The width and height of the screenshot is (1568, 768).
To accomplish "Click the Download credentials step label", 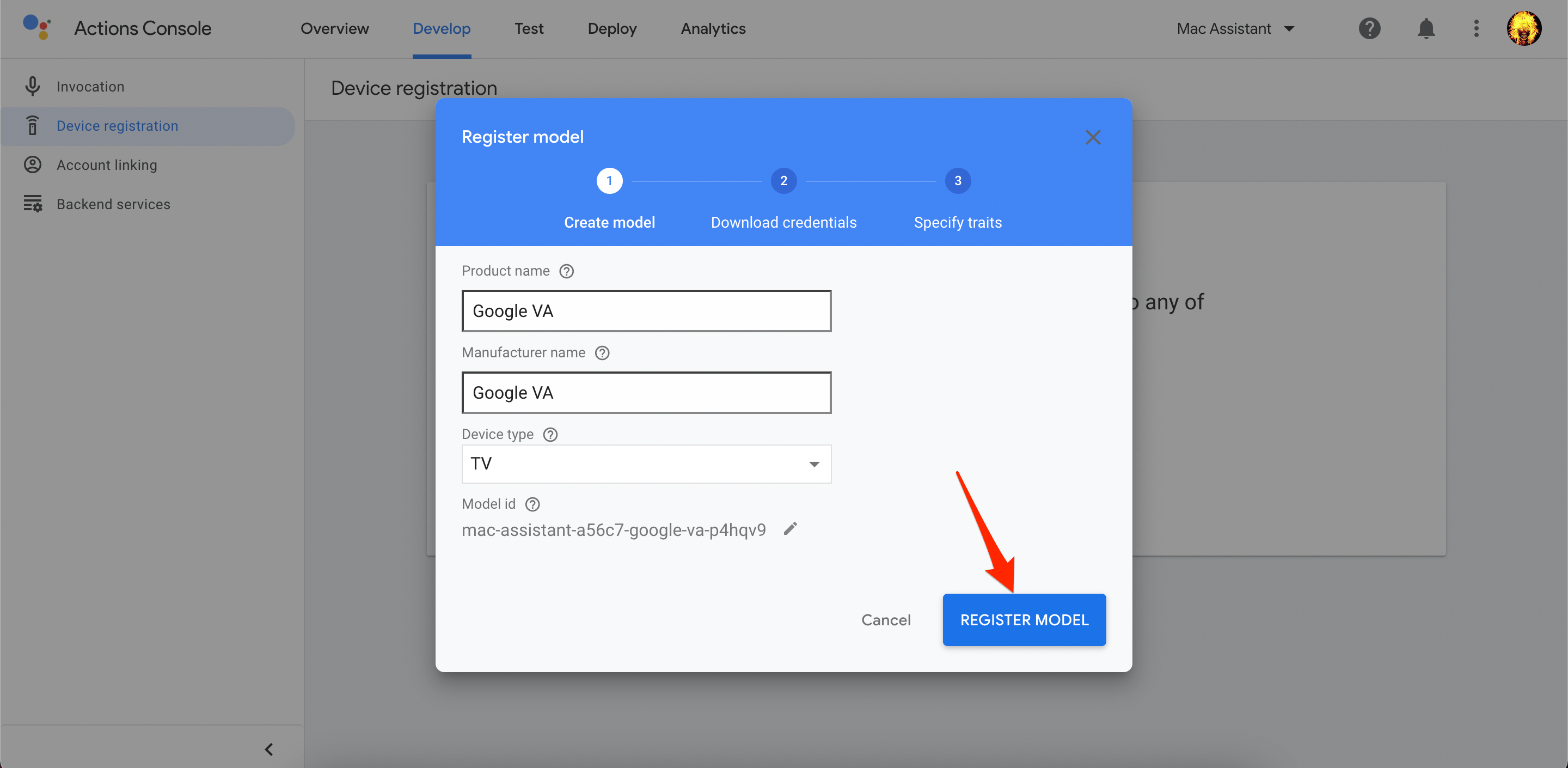I will (x=784, y=223).
